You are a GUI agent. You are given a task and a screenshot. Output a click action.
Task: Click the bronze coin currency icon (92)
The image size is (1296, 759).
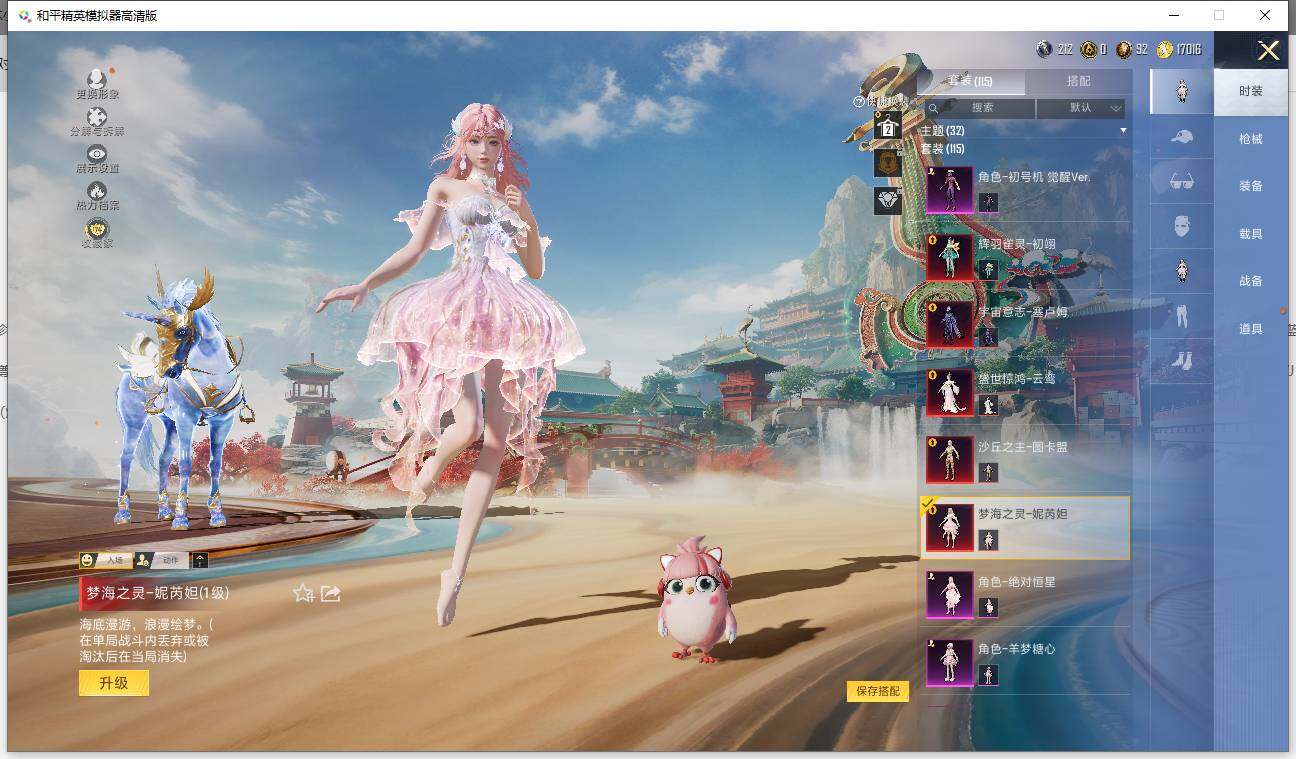point(1124,49)
